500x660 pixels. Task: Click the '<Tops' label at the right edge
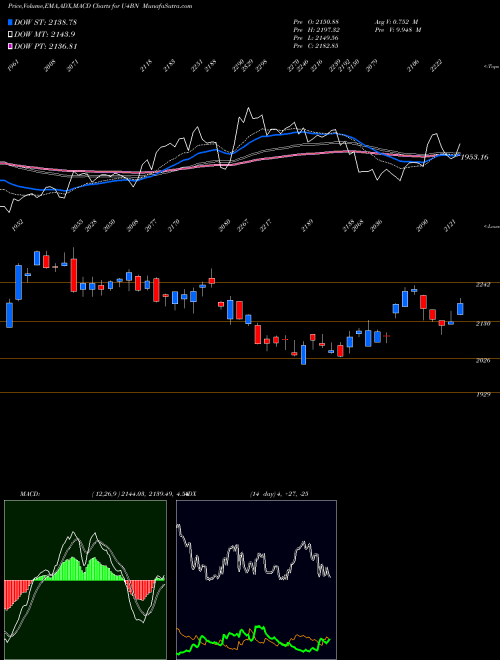[x=491, y=67]
